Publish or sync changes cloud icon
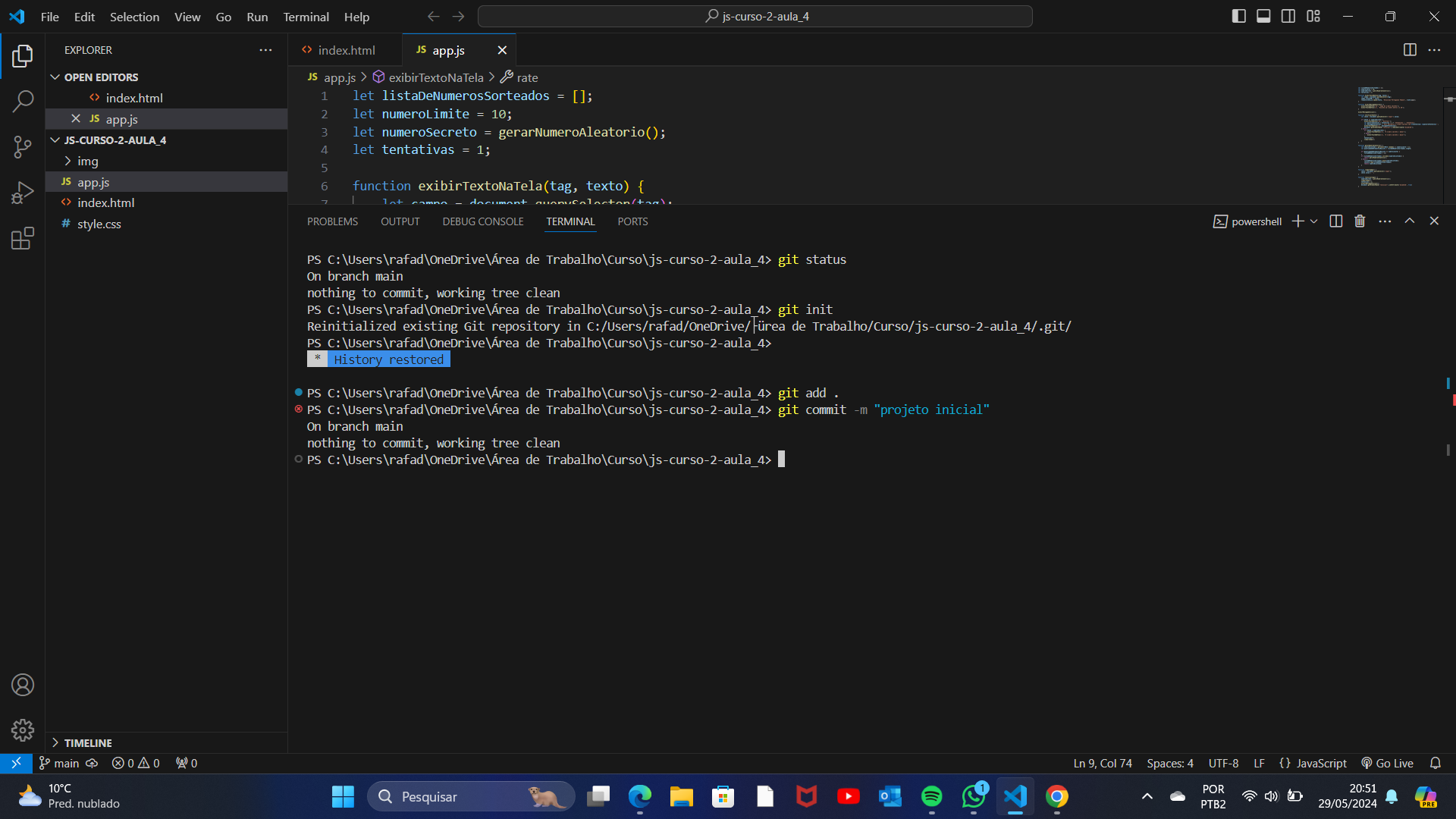Image resolution: width=1456 pixels, height=819 pixels. (x=92, y=763)
